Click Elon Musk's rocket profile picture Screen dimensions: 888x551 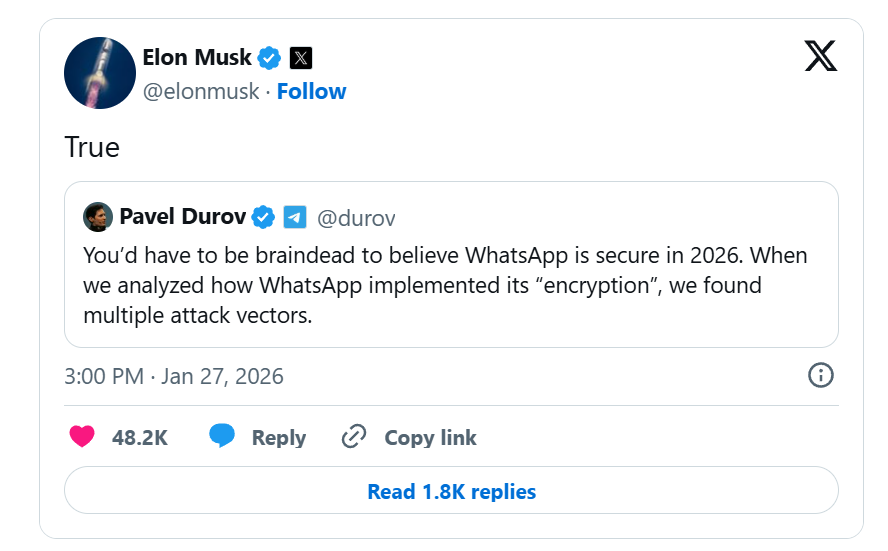tap(100, 74)
